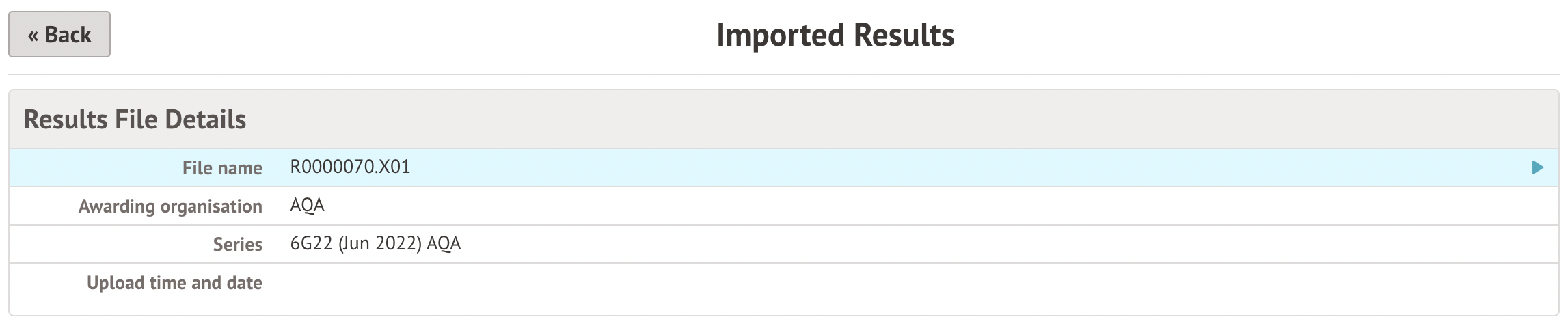The height and width of the screenshot is (328, 1568).
Task: Go back using the « Back button
Action: [x=59, y=34]
